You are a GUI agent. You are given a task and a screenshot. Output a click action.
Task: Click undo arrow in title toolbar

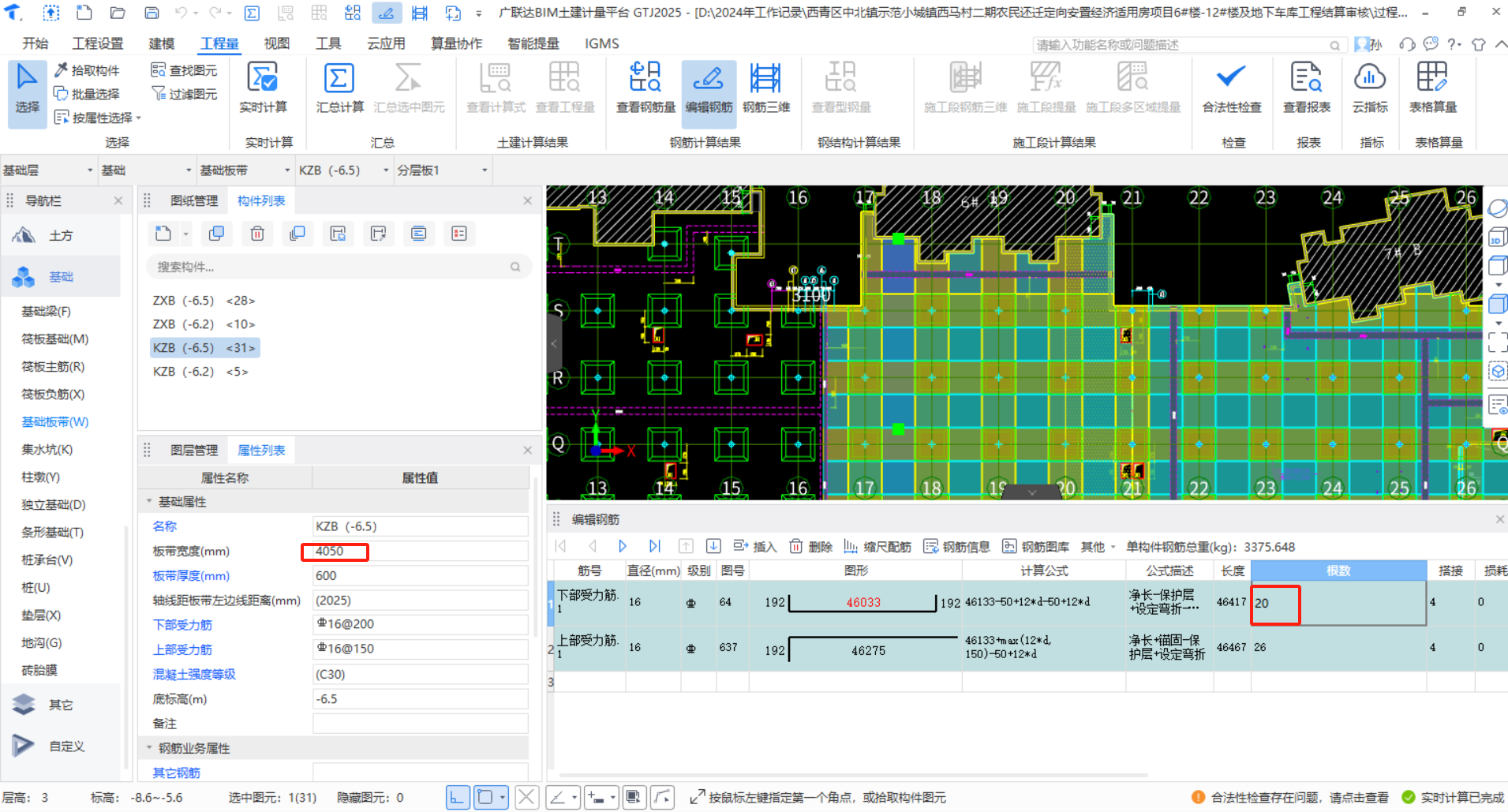coord(181,13)
